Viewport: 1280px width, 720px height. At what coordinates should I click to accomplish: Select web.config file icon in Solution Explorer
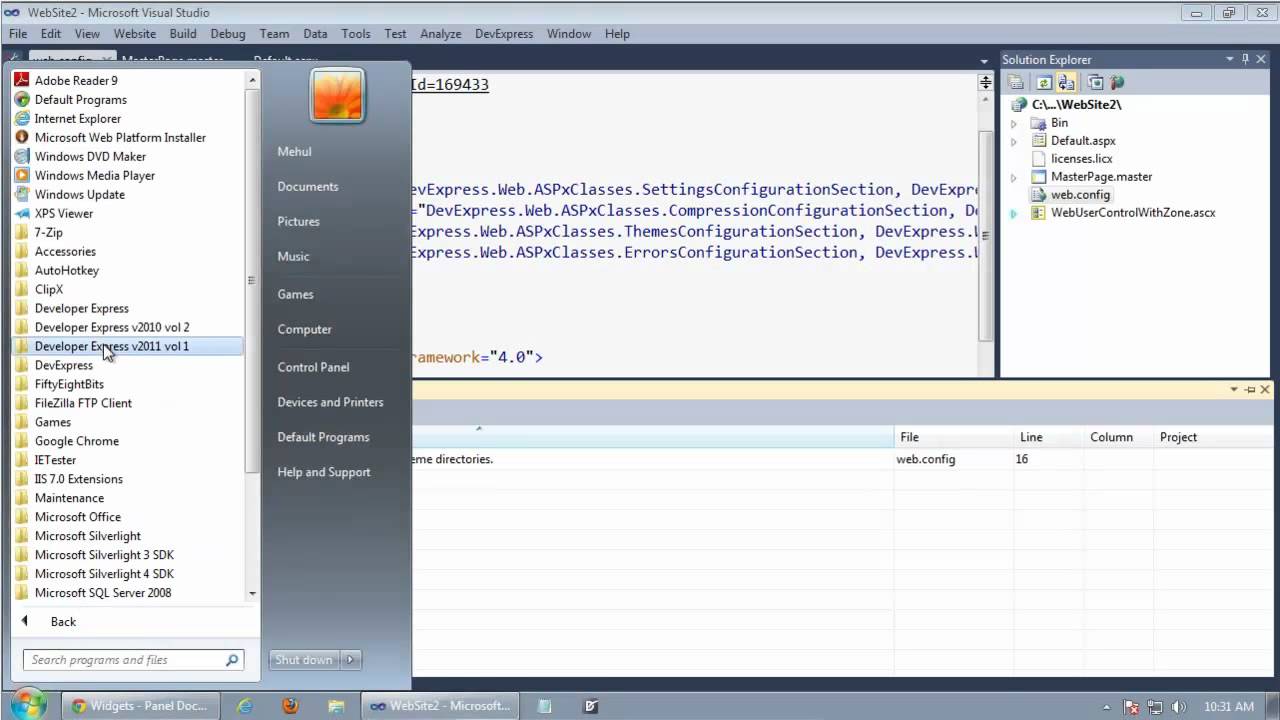click(1038, 195)
